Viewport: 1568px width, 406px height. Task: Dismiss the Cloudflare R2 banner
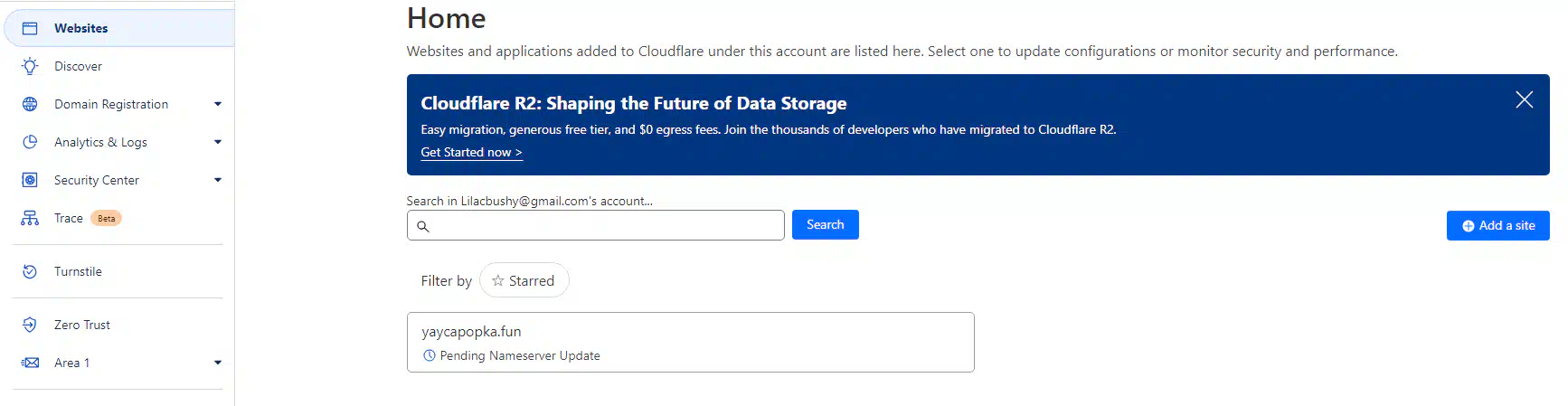(x=1524, y=99)
